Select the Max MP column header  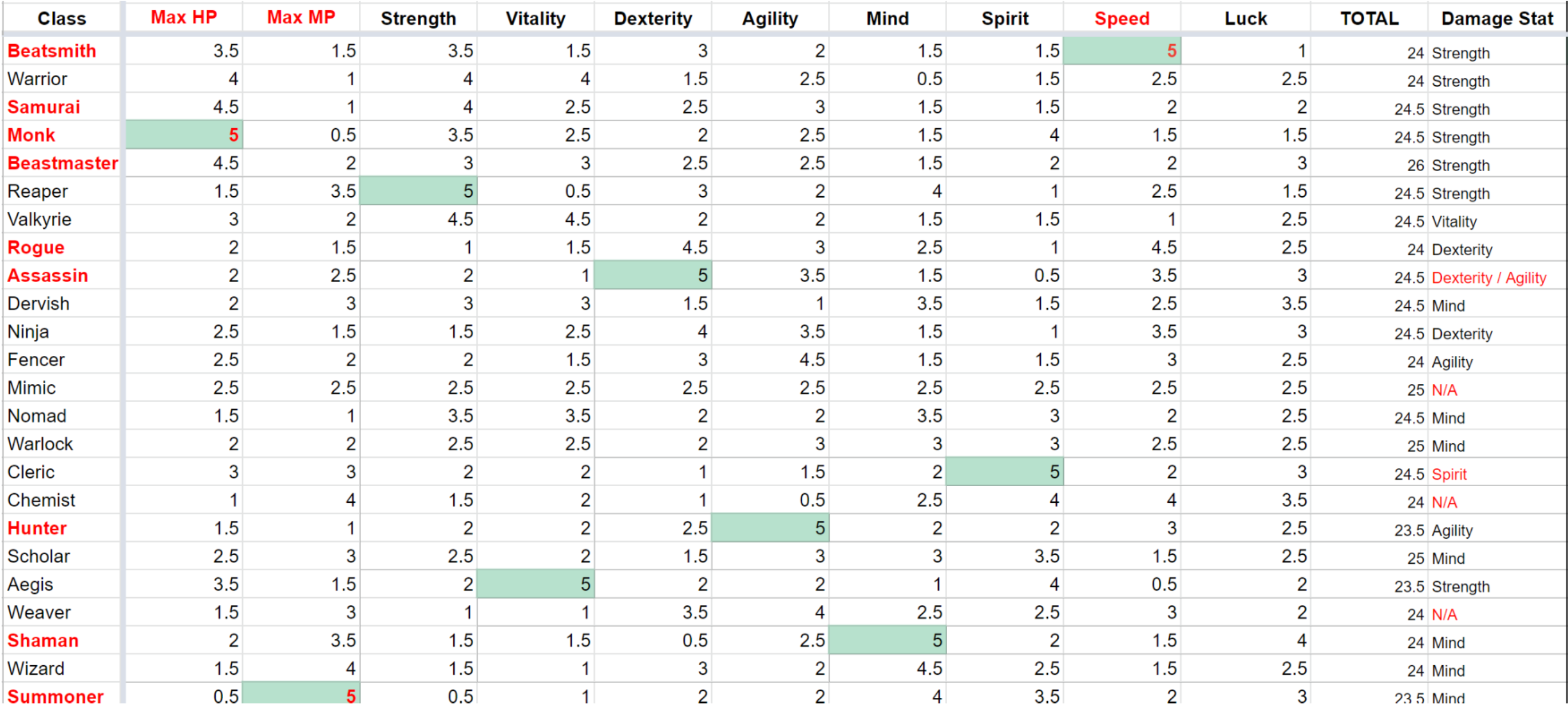[300, 18]
